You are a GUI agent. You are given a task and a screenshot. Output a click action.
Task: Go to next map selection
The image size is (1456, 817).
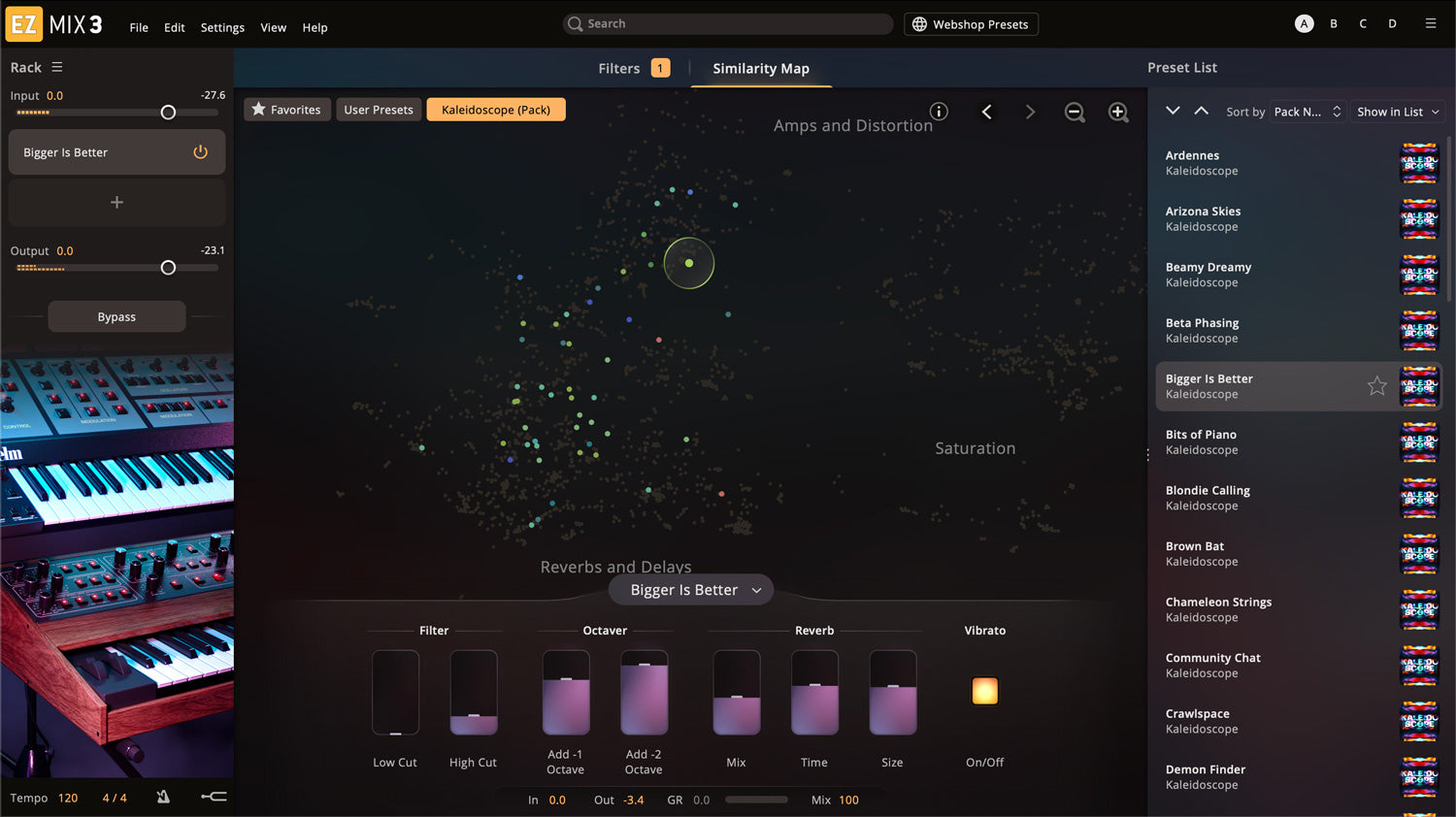(1030, 112)
